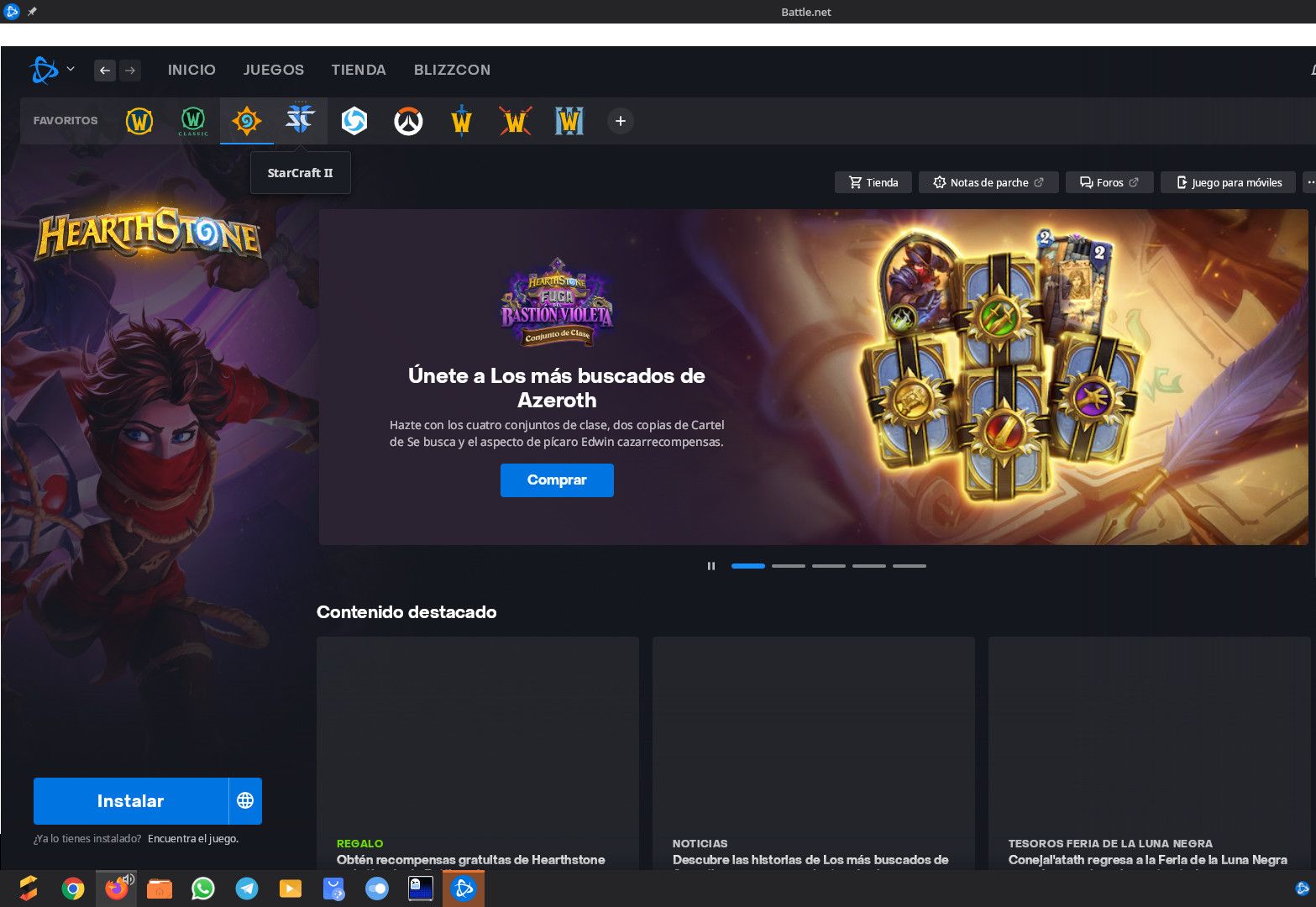Follow the 'Encuentra el juego' link
1316x907 pixels.
click(193, 839)
